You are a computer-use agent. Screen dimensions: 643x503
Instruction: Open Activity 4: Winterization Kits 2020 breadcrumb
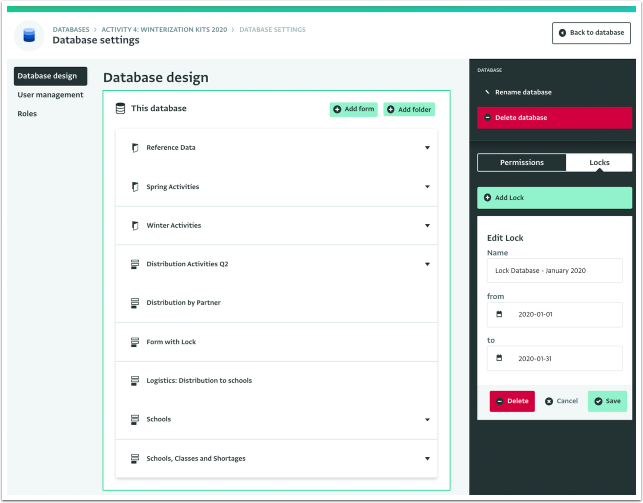tap(164, 30)
